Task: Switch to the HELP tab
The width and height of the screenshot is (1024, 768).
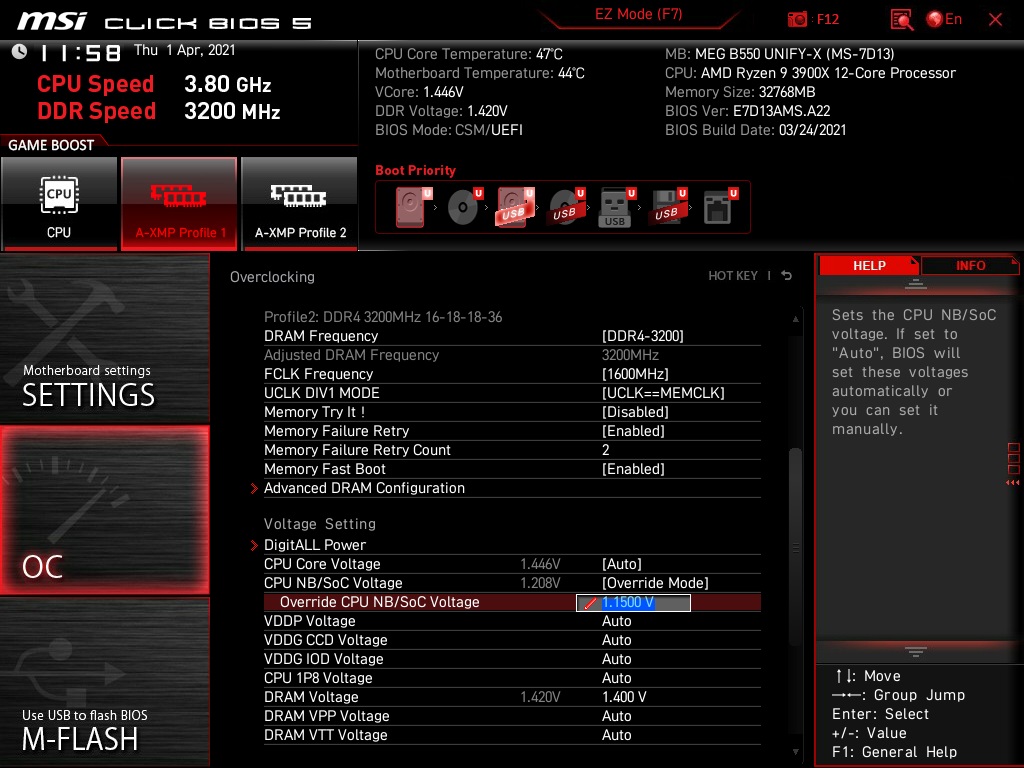Action: click(869, 266)
